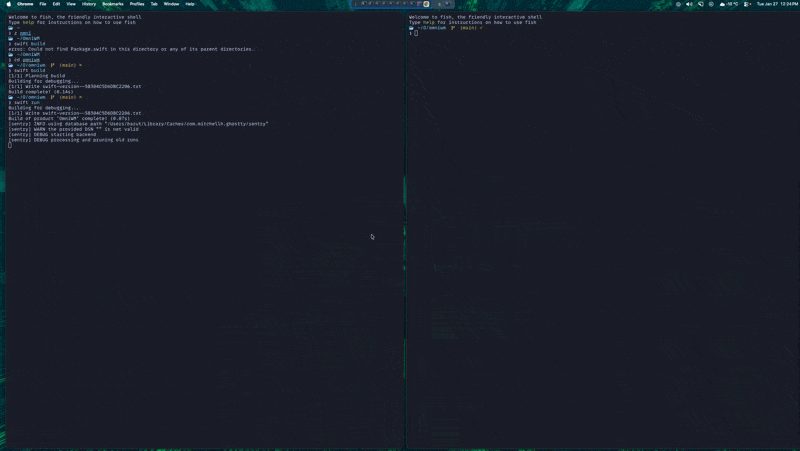
Task: Click the 'swift run' command line
Action: pyautogui.click(x=24, y=103)
